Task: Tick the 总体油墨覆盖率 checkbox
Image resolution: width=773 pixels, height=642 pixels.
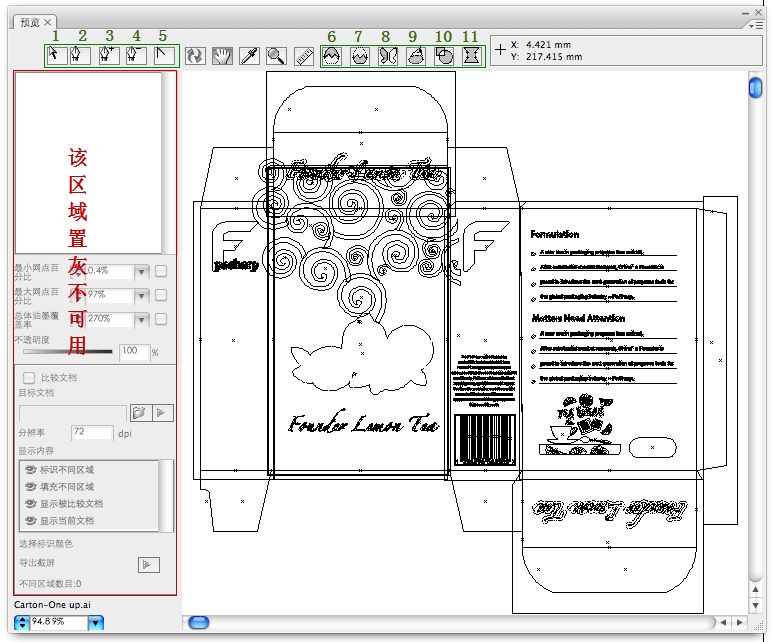Action: [161, 319]
